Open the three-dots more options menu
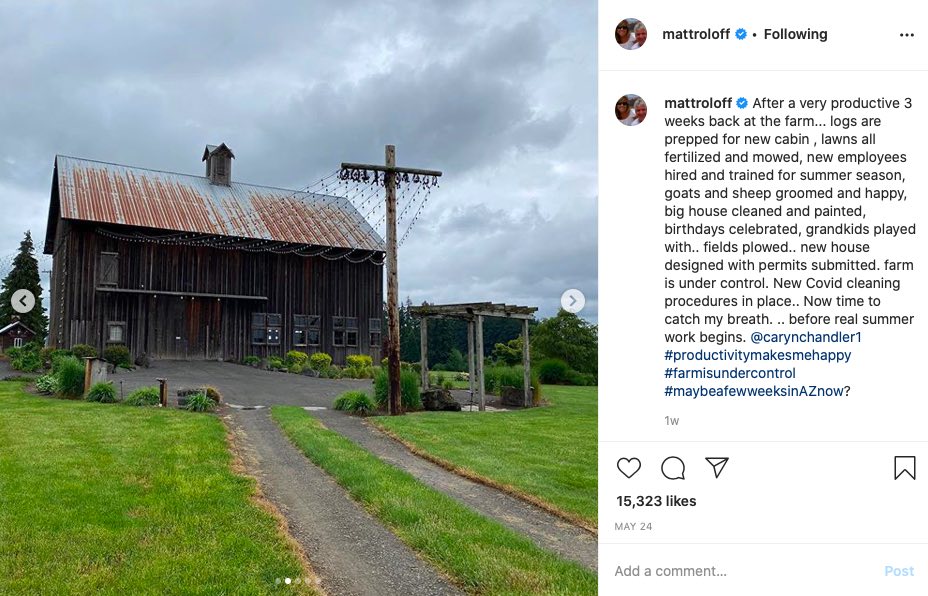The height and width of the screenshot is (596, 928). [x=906, y=35]
